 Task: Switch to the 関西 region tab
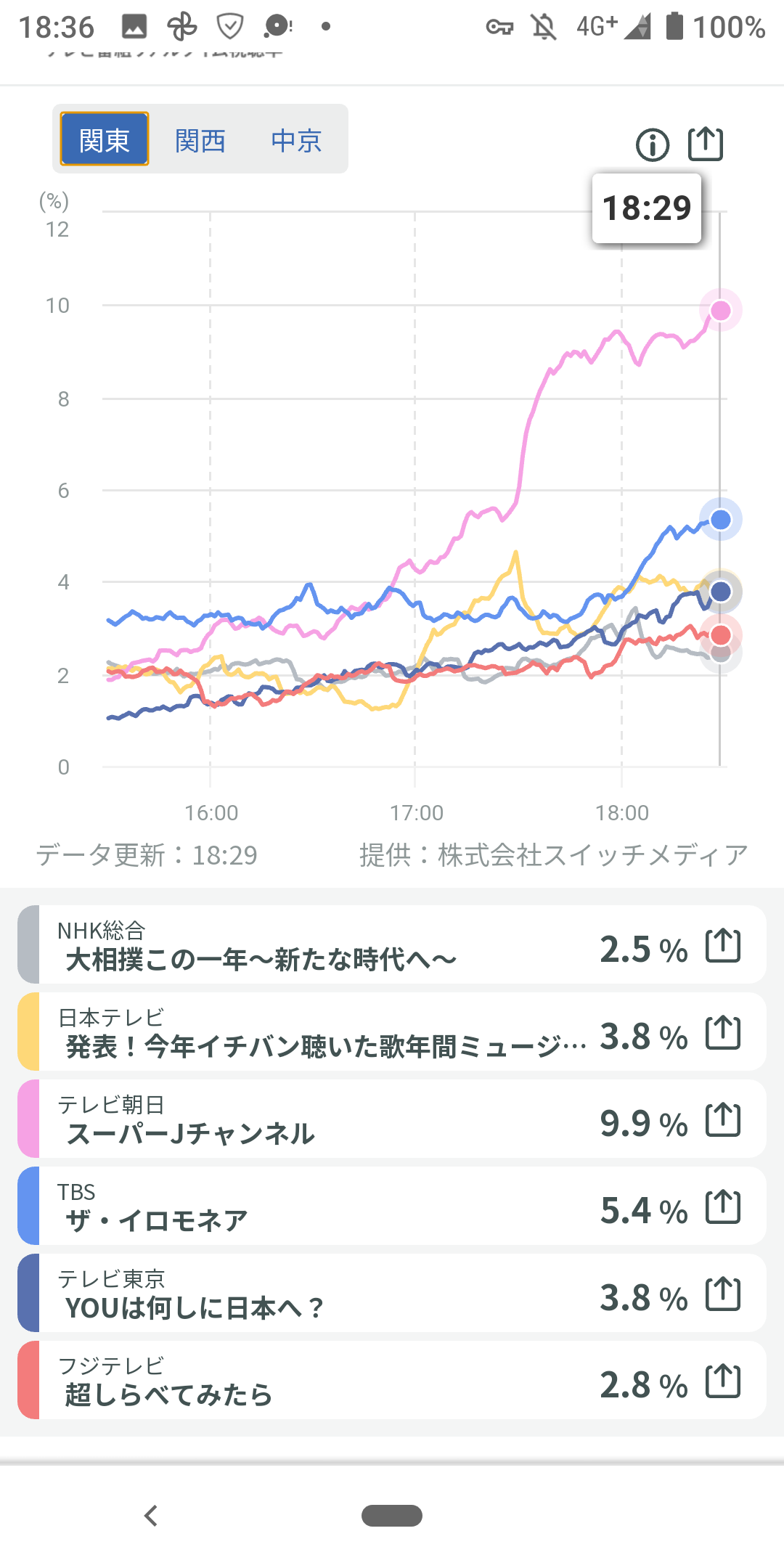click(x=200, y=140)
